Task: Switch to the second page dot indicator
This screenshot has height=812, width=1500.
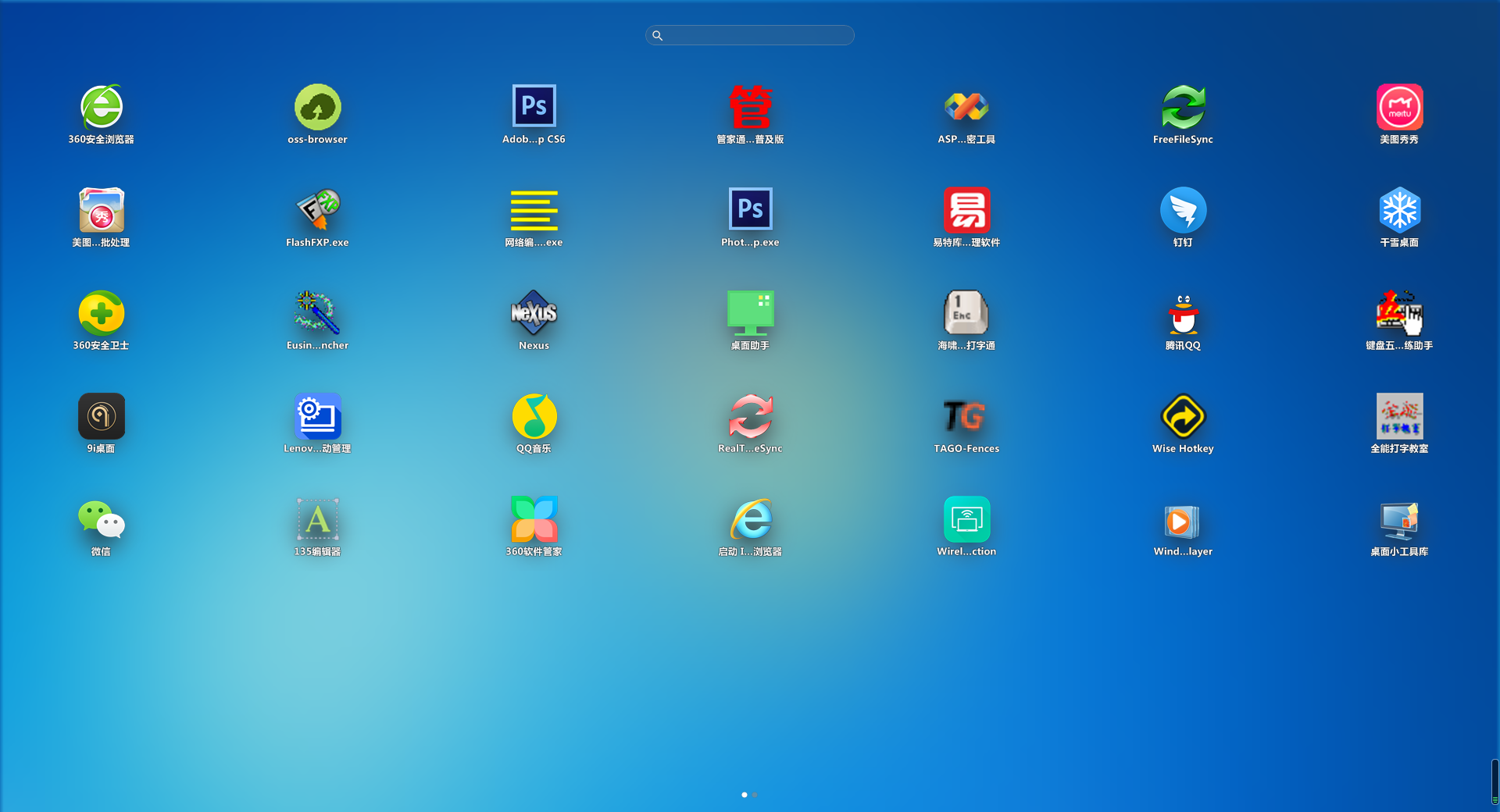Action: (755, 795)
